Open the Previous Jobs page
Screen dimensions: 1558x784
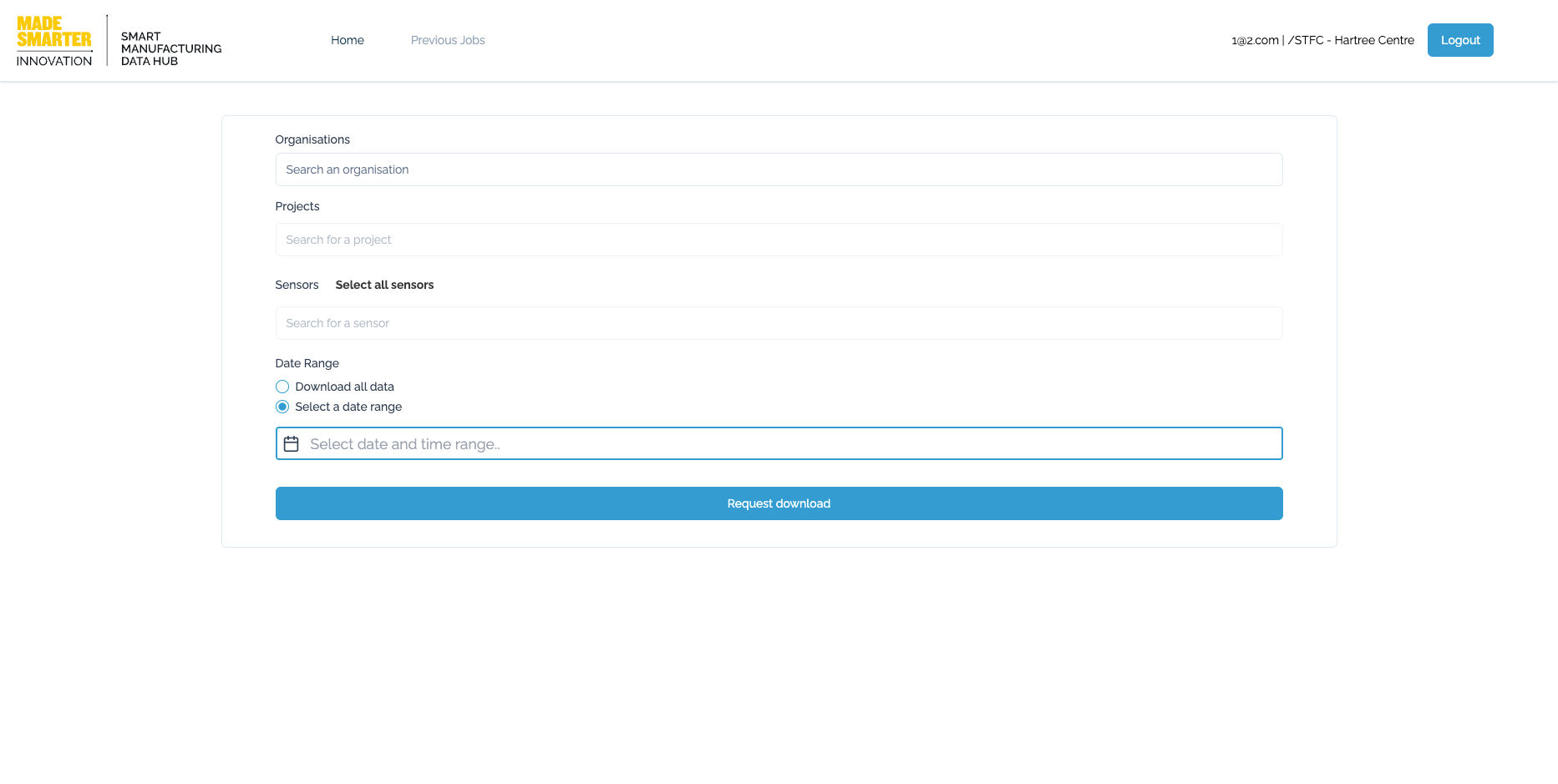448,40
